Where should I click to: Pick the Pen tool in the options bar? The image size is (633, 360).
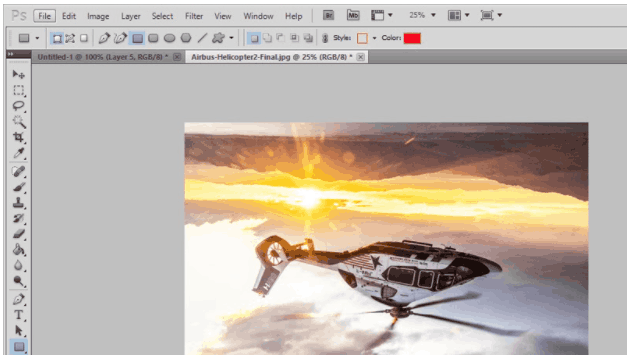(104, 38)
